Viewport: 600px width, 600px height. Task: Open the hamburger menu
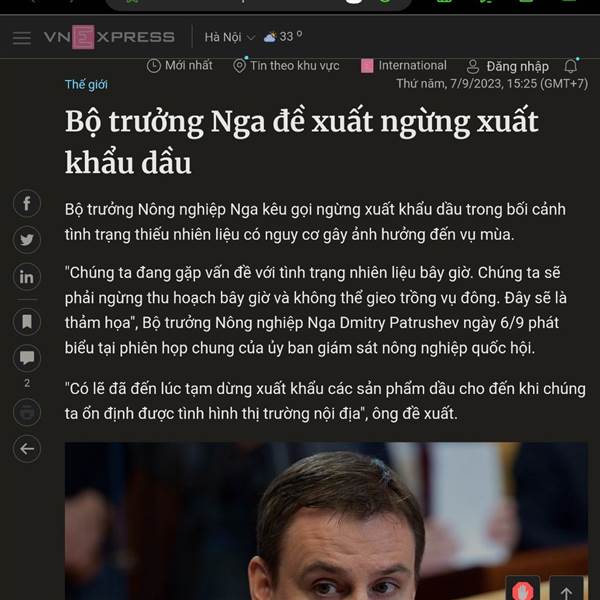(21, 38)
